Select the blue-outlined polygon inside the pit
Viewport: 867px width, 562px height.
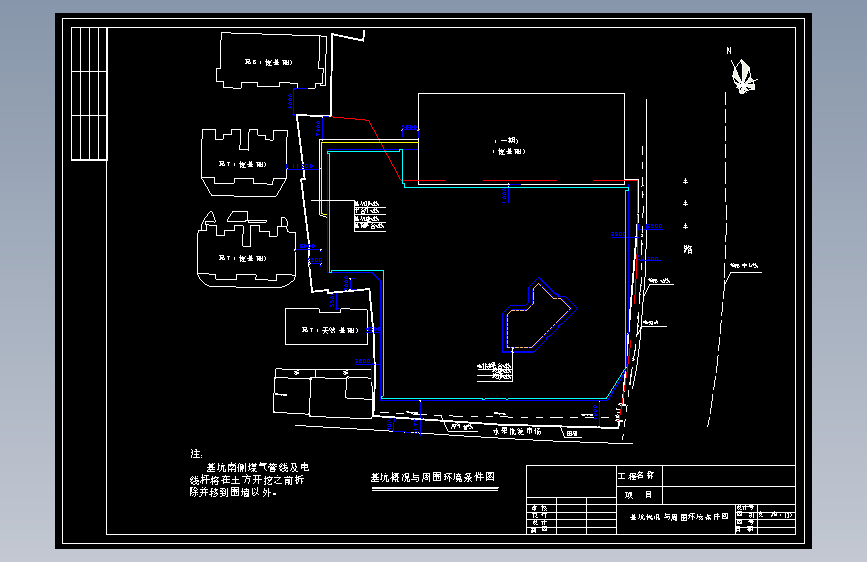tap(539, 315)
